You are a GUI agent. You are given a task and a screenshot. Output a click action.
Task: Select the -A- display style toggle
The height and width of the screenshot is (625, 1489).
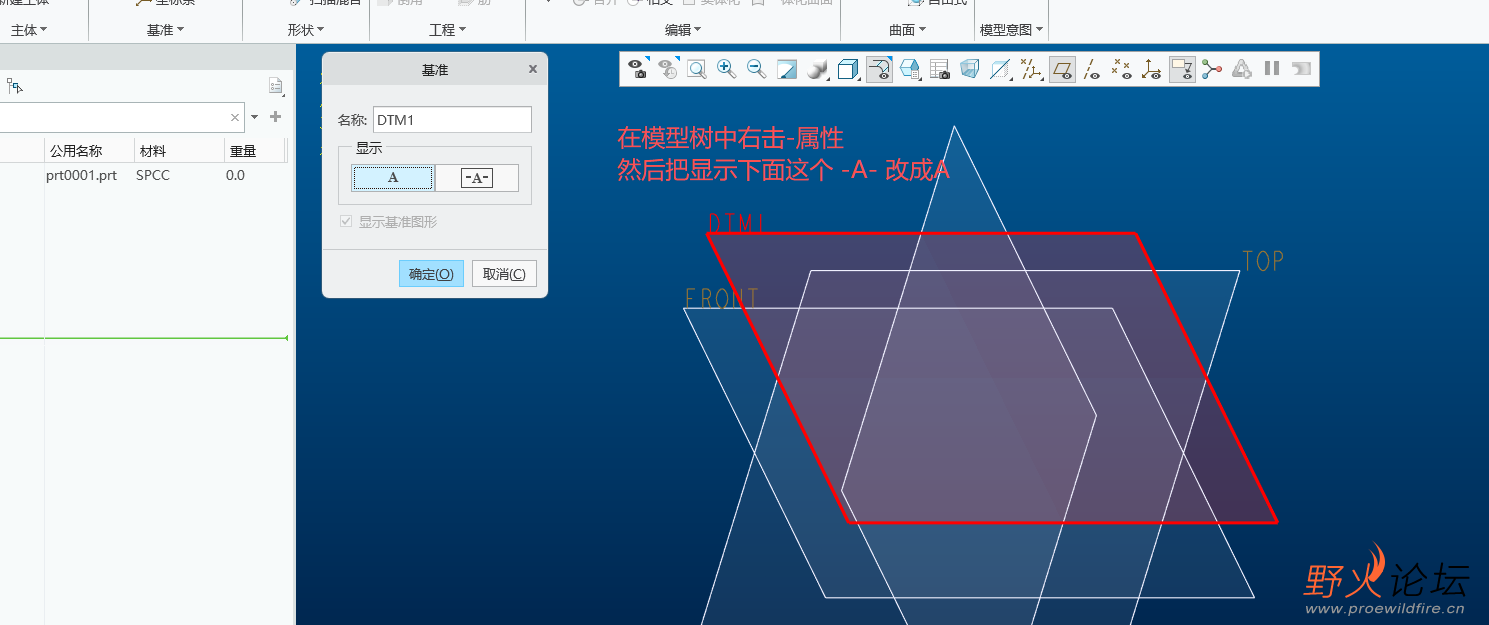point(477,177)
